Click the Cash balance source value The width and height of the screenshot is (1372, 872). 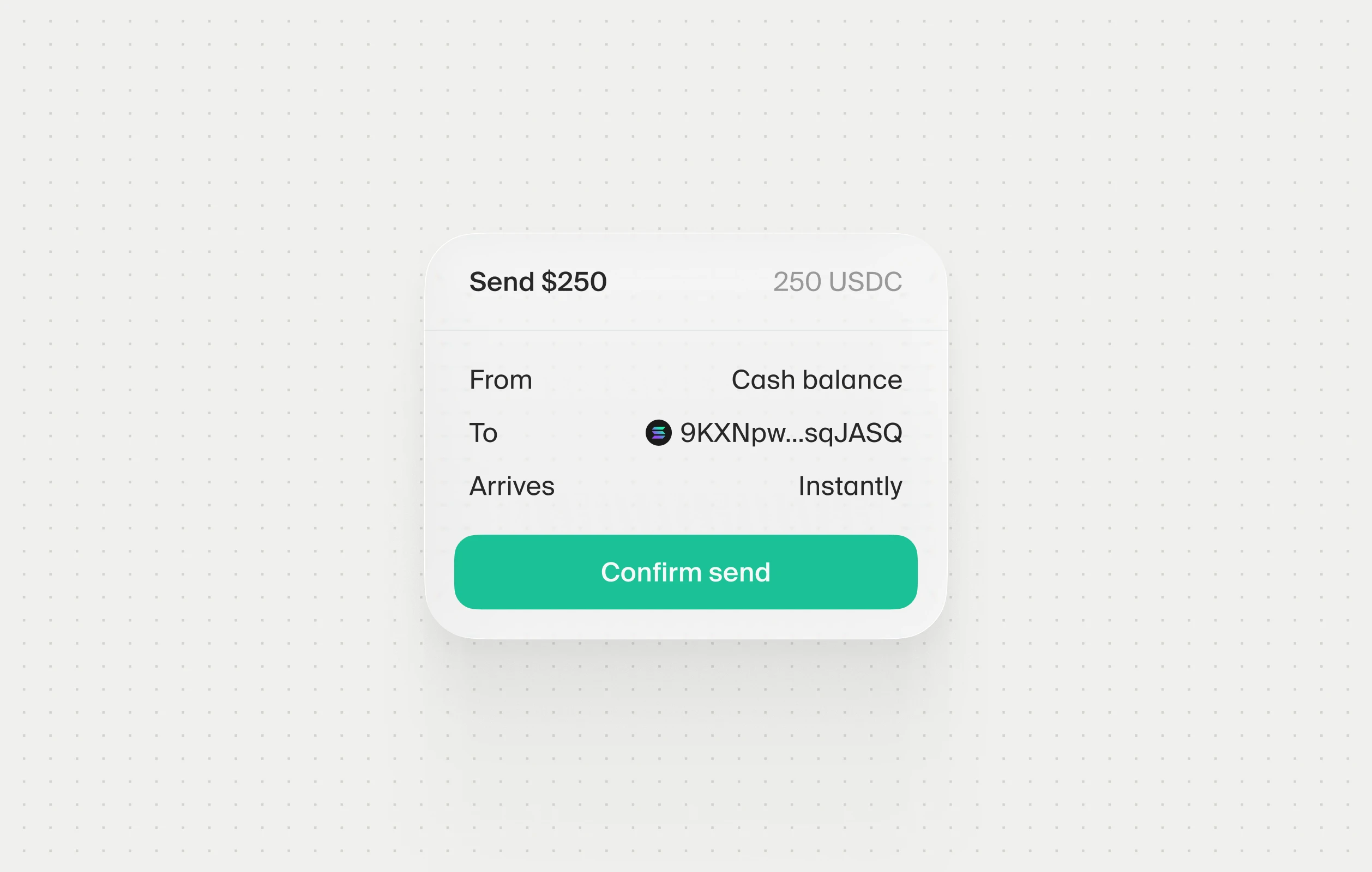pyautogui.click(x=816, y=380)
